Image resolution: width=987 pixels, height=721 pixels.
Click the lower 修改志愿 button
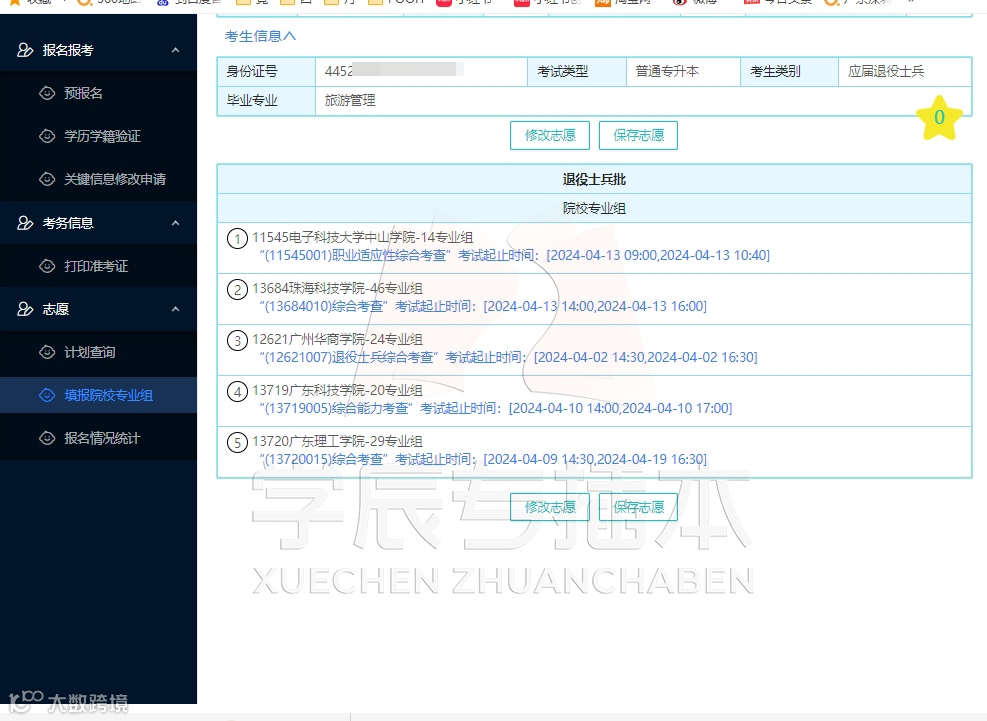550,507
